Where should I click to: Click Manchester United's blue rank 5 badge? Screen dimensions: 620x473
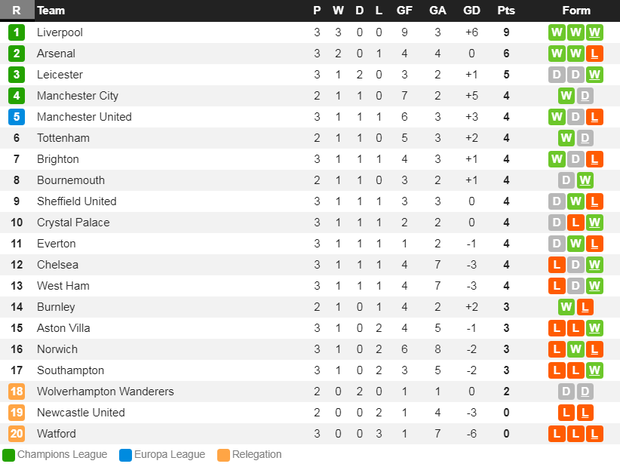pos(16,117)
